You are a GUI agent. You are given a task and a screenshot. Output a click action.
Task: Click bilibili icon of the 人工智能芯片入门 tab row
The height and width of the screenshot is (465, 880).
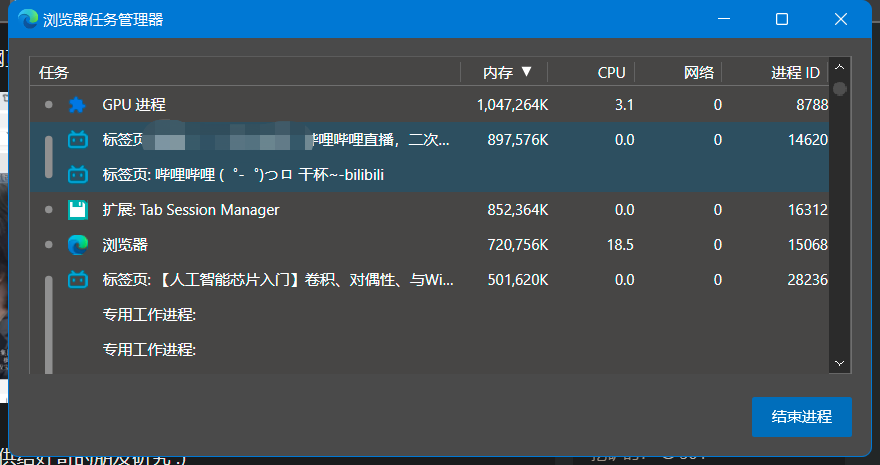point(77,279)
